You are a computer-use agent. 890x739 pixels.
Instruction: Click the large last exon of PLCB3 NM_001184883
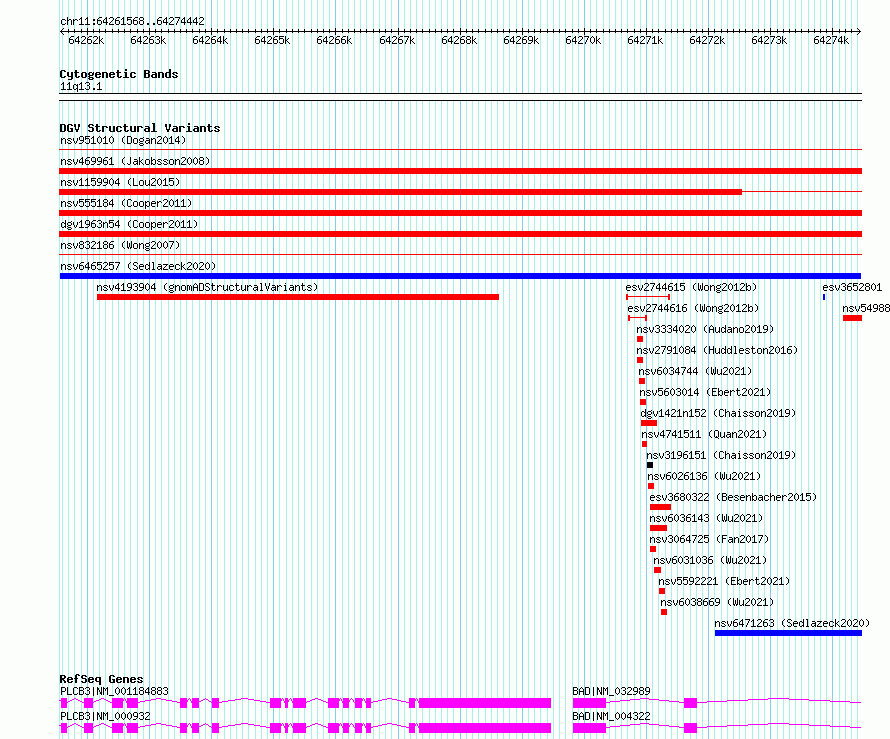point(485,703)
